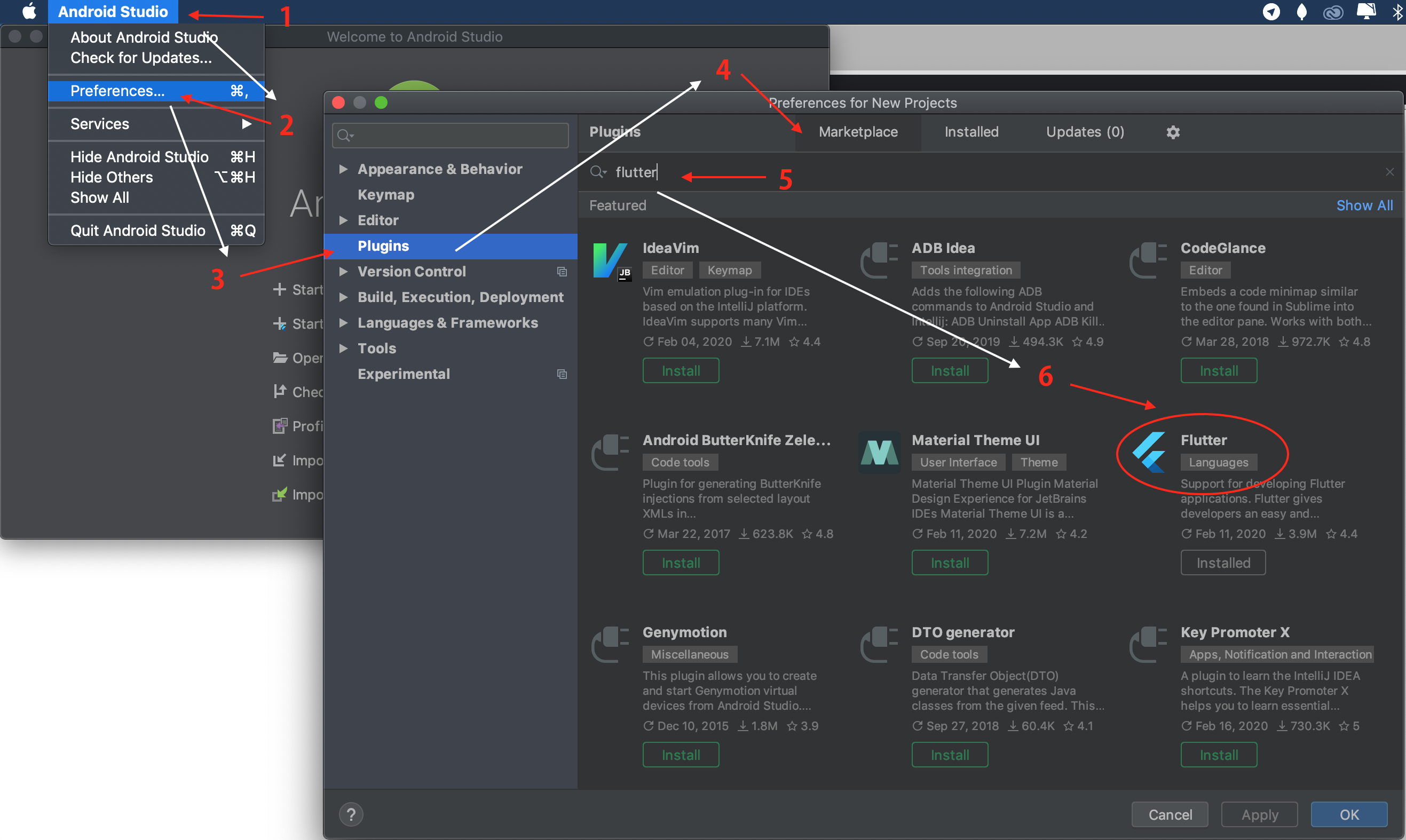Click the Experimental project-scope icon
This screenshot has height=840, width=1406.
click(562, 374)
